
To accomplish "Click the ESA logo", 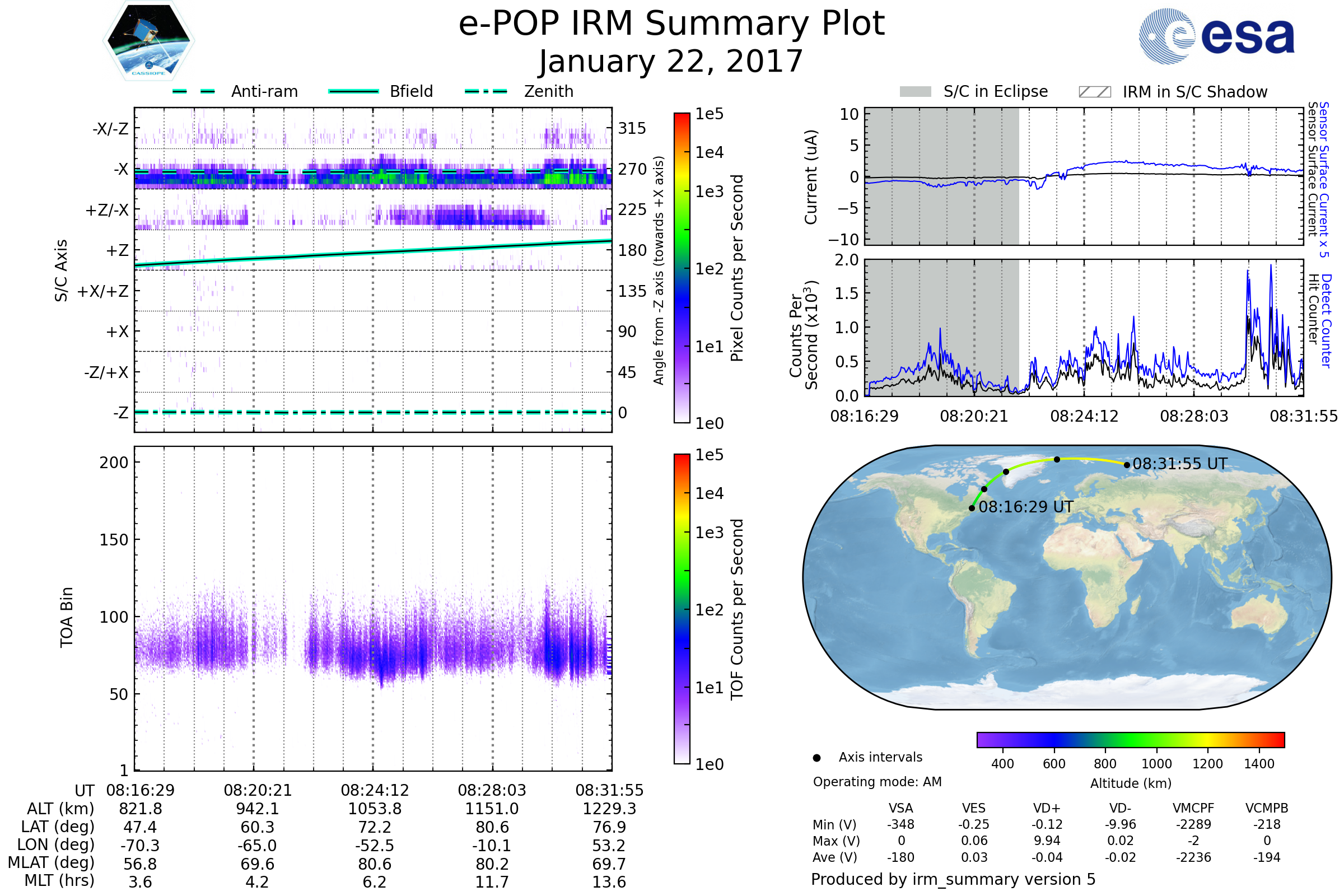I will click(1216, 36).
